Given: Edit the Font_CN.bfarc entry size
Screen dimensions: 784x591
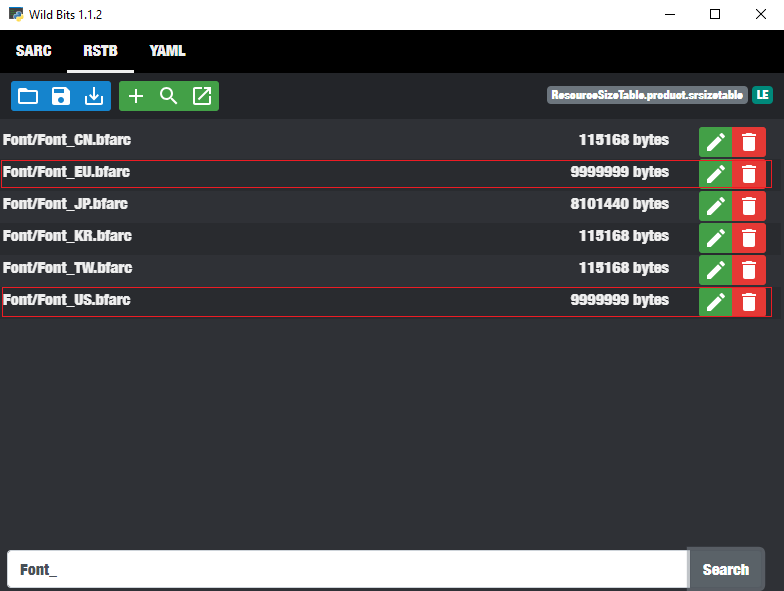Looking at the screenshot, I should pyautogui.click(x=716, y=142).
